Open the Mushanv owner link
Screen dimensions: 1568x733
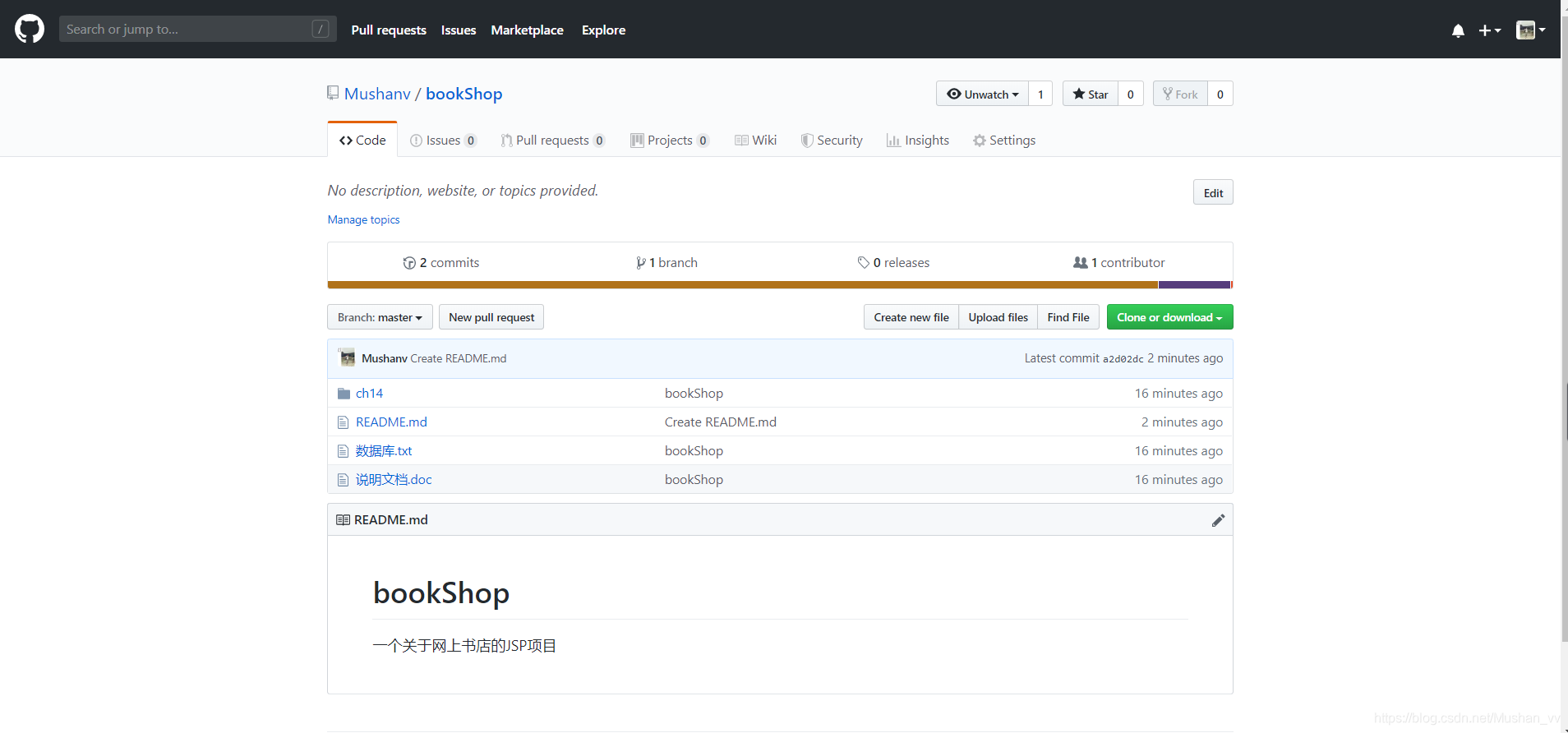click(x=377, y=94)
